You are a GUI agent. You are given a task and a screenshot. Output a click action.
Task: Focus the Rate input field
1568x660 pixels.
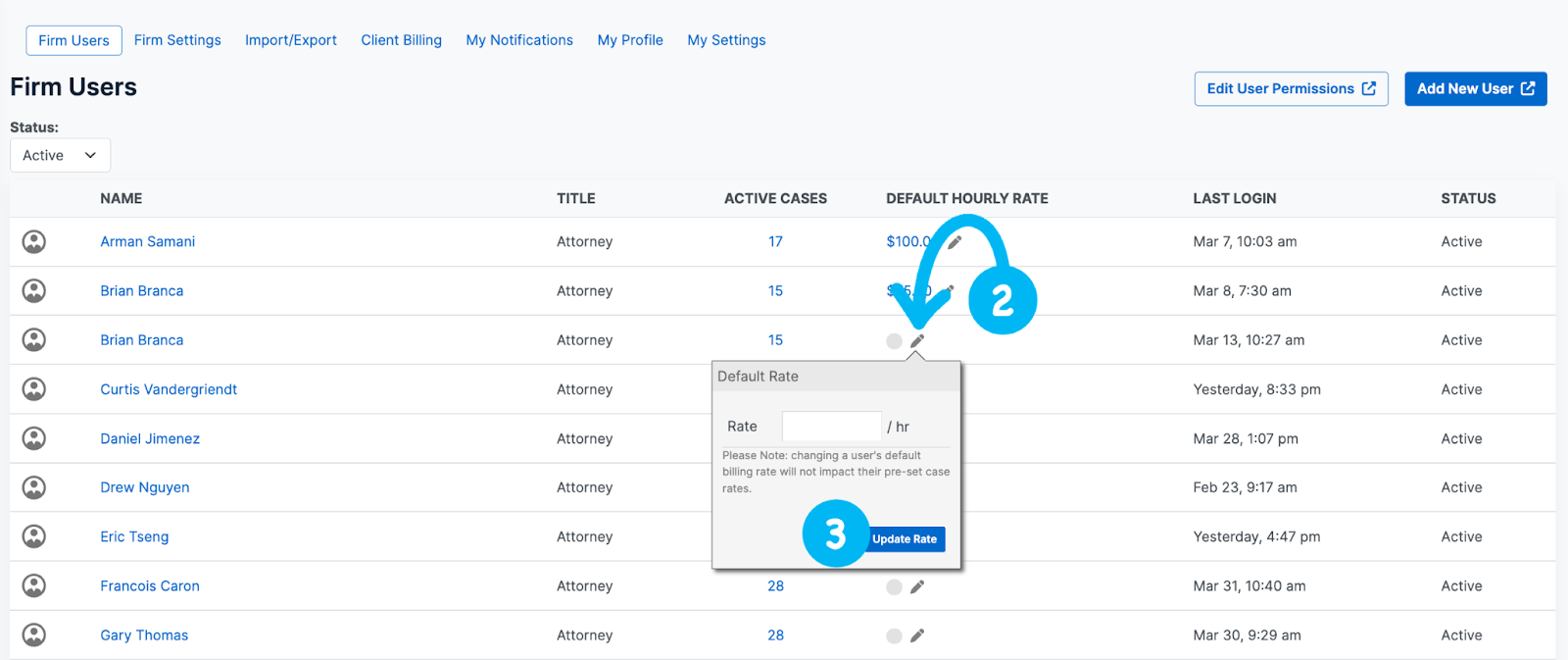tap(831, 427)
